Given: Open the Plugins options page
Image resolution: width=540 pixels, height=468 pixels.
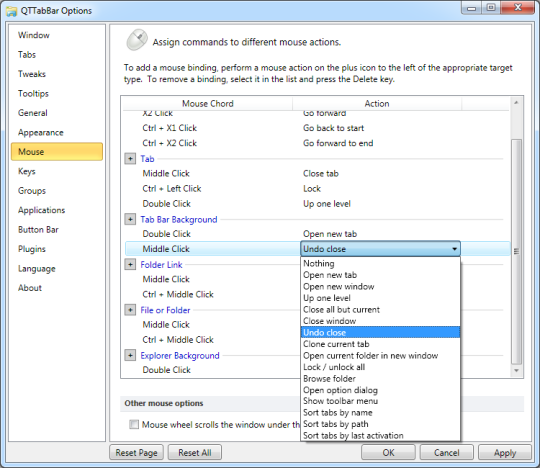Looking at the screenshot, I should coord(57,249).
